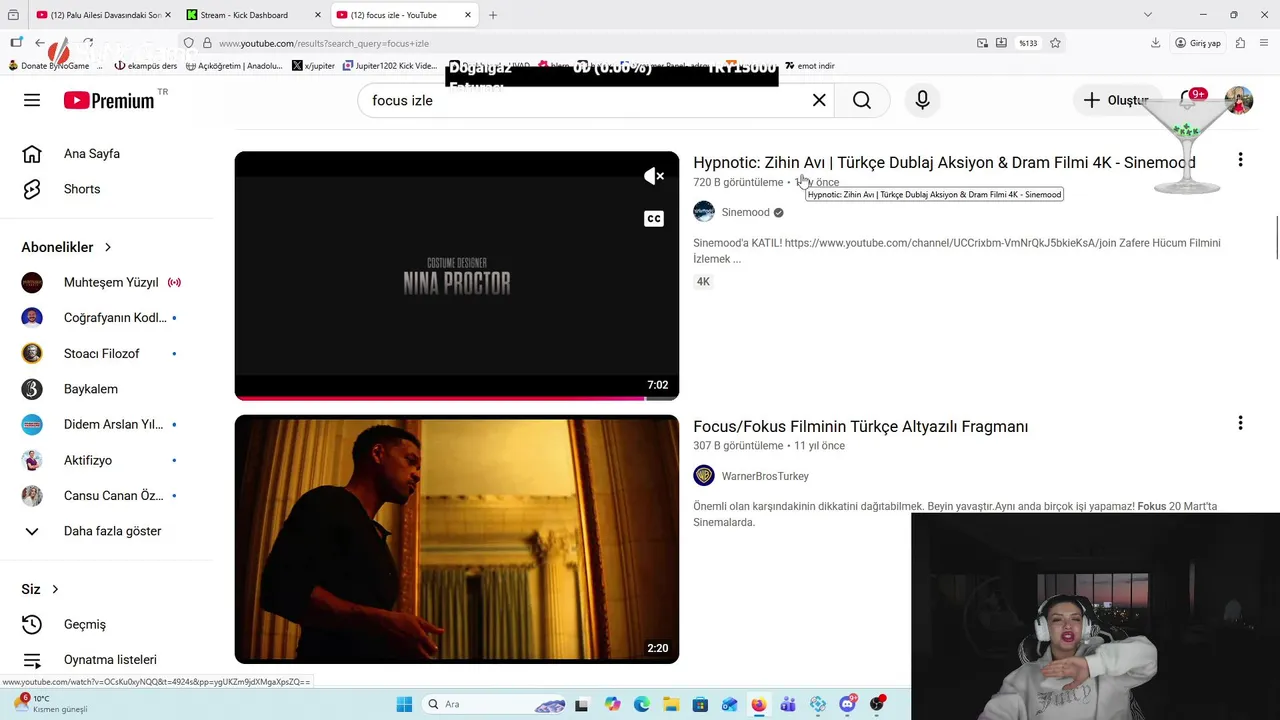
Task: Open emot indir bookmark
Action: point(810,66)
